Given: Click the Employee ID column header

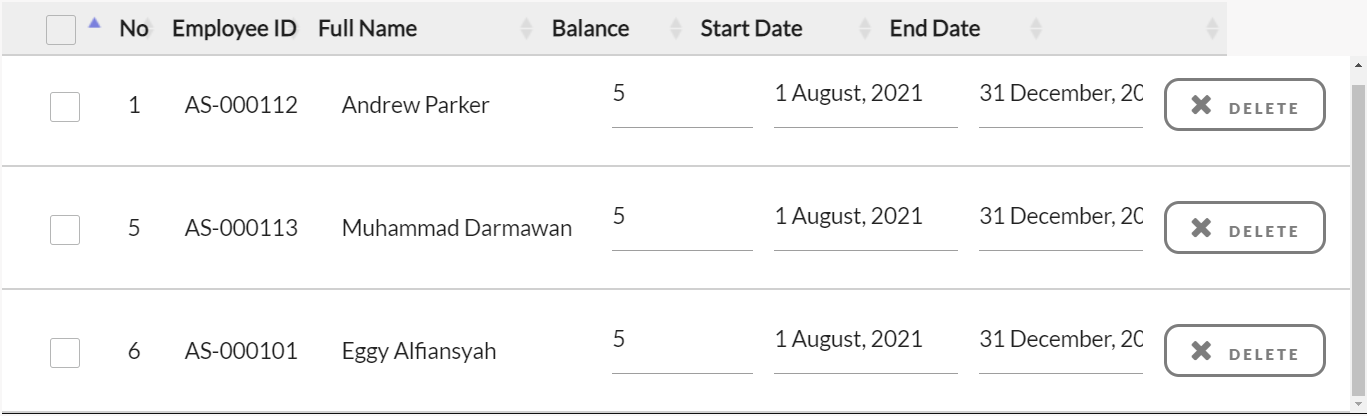Looking at the screenshot, I should (234, 29).
